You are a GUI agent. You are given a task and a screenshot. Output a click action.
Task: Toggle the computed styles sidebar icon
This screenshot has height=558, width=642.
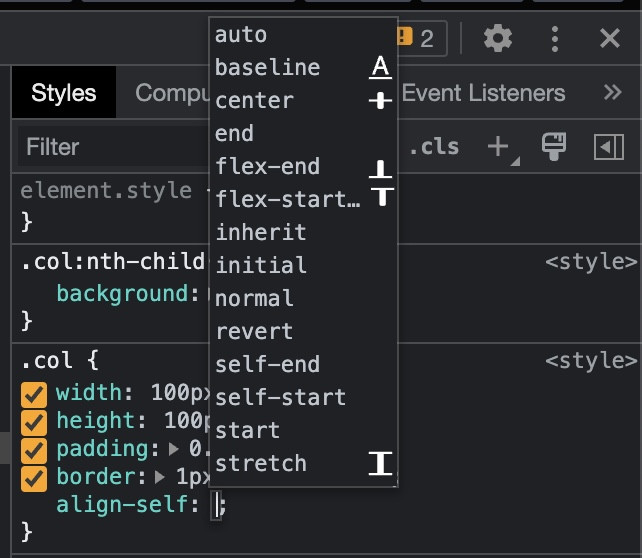(609, 147)
